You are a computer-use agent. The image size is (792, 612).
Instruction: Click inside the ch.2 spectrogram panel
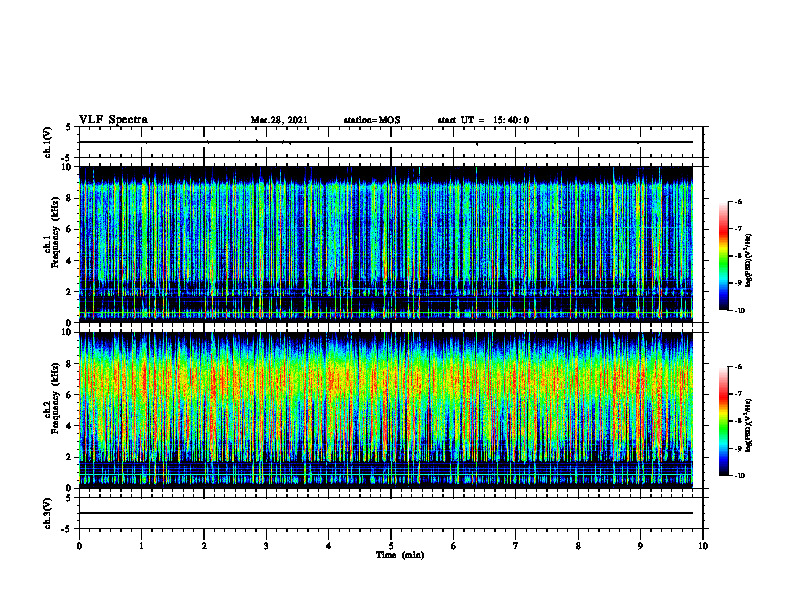click(x=386, y=410)
